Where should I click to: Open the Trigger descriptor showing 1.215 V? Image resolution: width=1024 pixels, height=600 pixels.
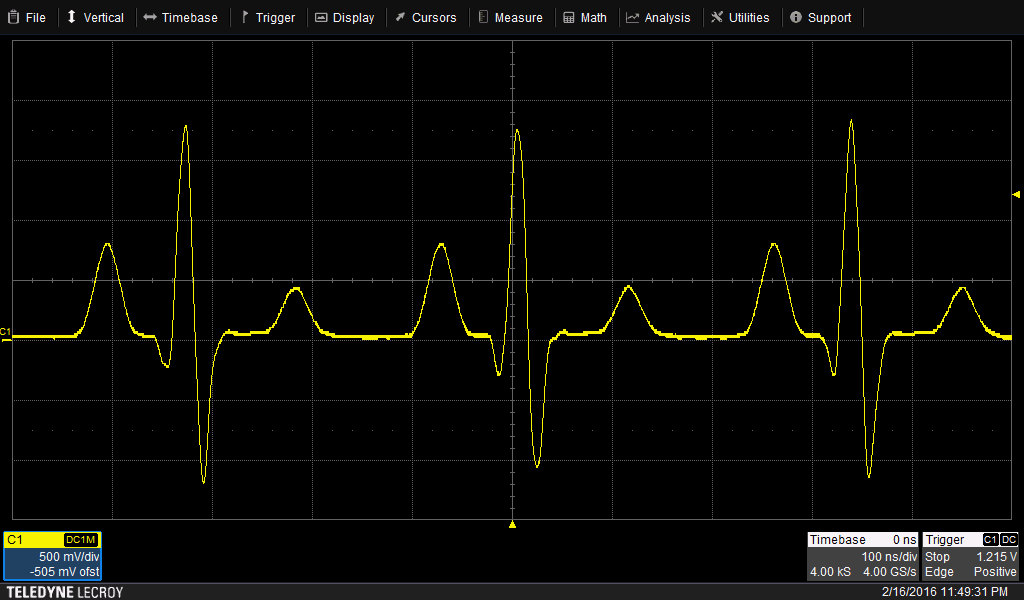tap(970, 556)
